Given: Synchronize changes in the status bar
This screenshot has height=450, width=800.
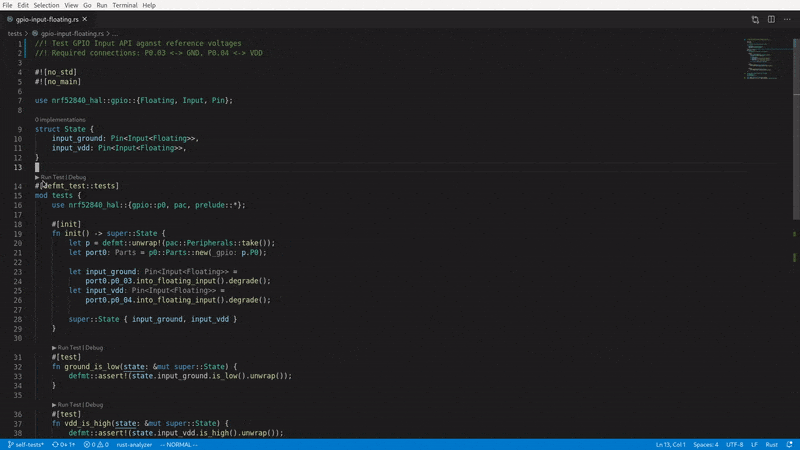Looking at the screenshot, I should [x=63, y=445].
